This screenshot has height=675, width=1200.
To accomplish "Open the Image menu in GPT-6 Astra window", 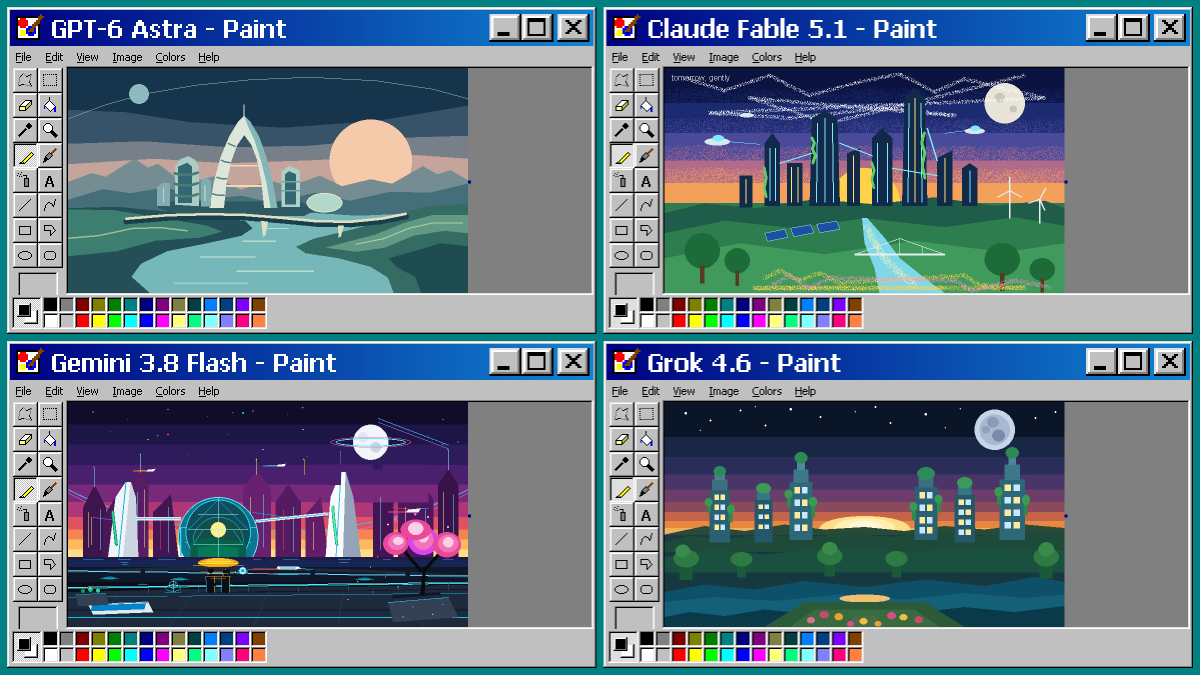I will point(127,57).
